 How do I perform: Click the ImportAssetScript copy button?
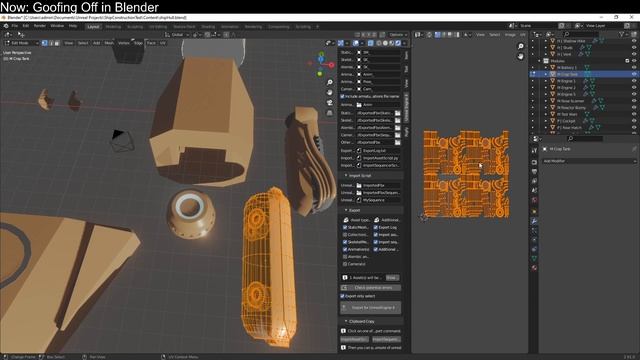354,340
